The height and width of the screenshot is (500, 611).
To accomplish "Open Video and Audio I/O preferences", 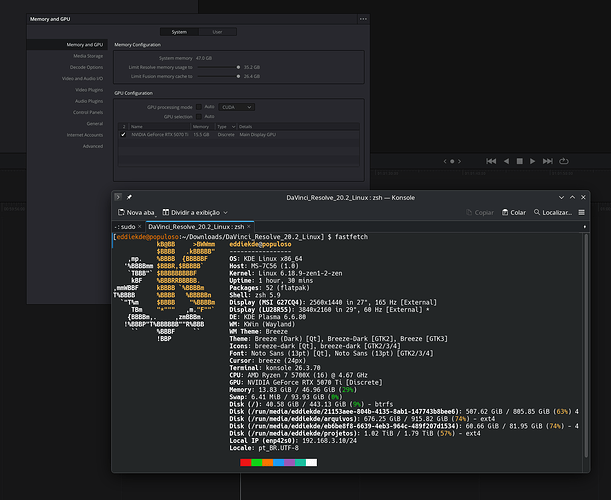I will coord(82,79).
